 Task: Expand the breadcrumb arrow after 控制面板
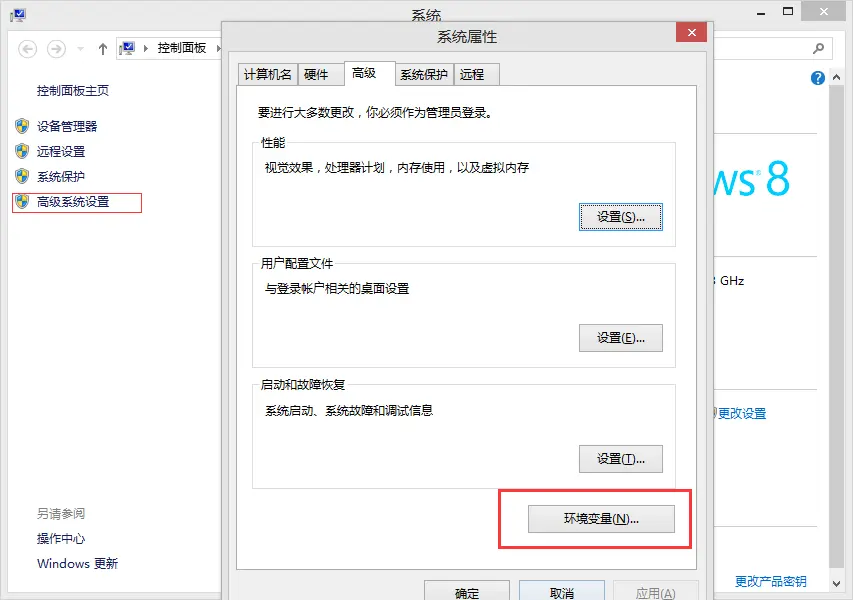coord(218,48)
